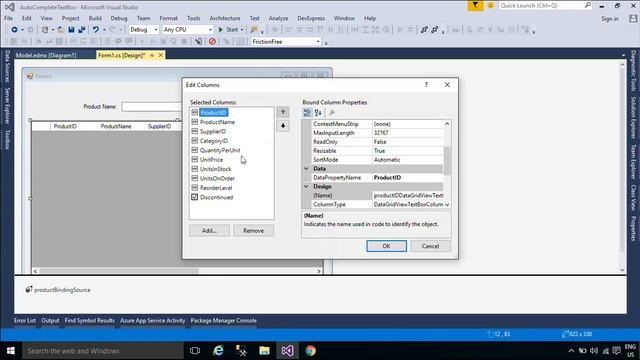640x360 pixels.
Task: Click the designer window vertical scrollbar
Action: (x=623, y=167)
